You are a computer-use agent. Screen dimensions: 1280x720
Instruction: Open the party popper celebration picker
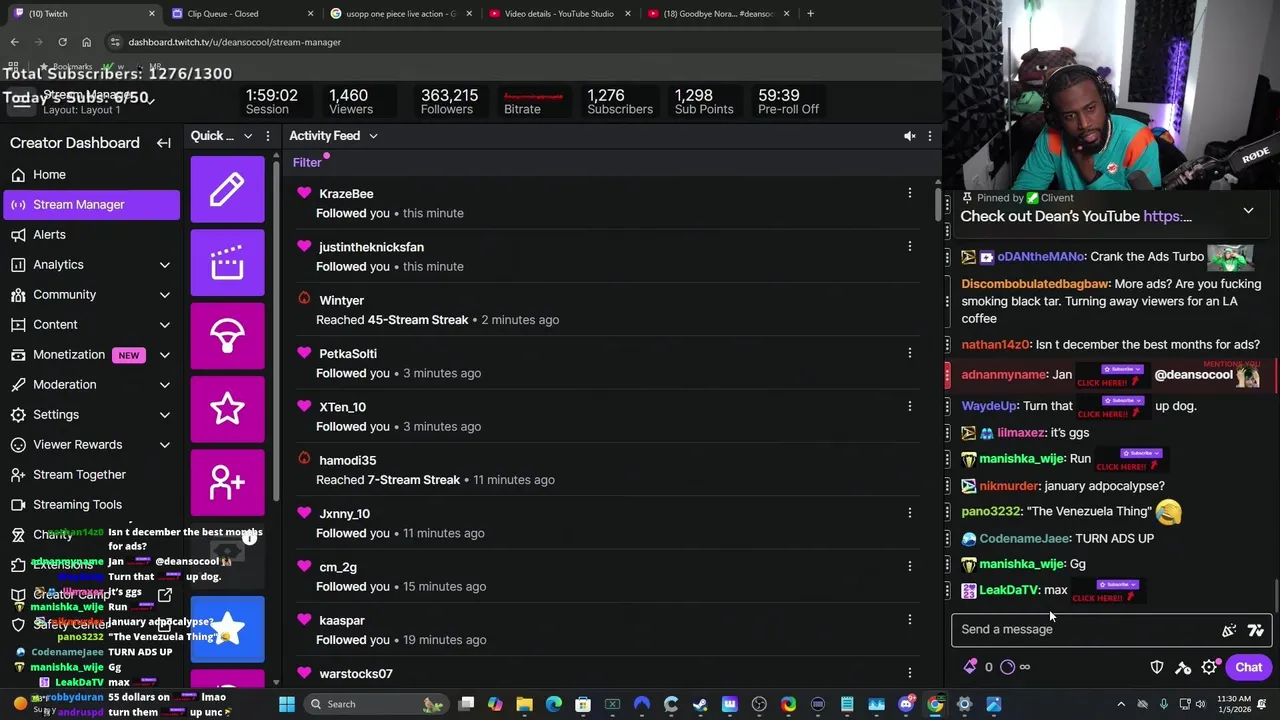pos(1229,630)
